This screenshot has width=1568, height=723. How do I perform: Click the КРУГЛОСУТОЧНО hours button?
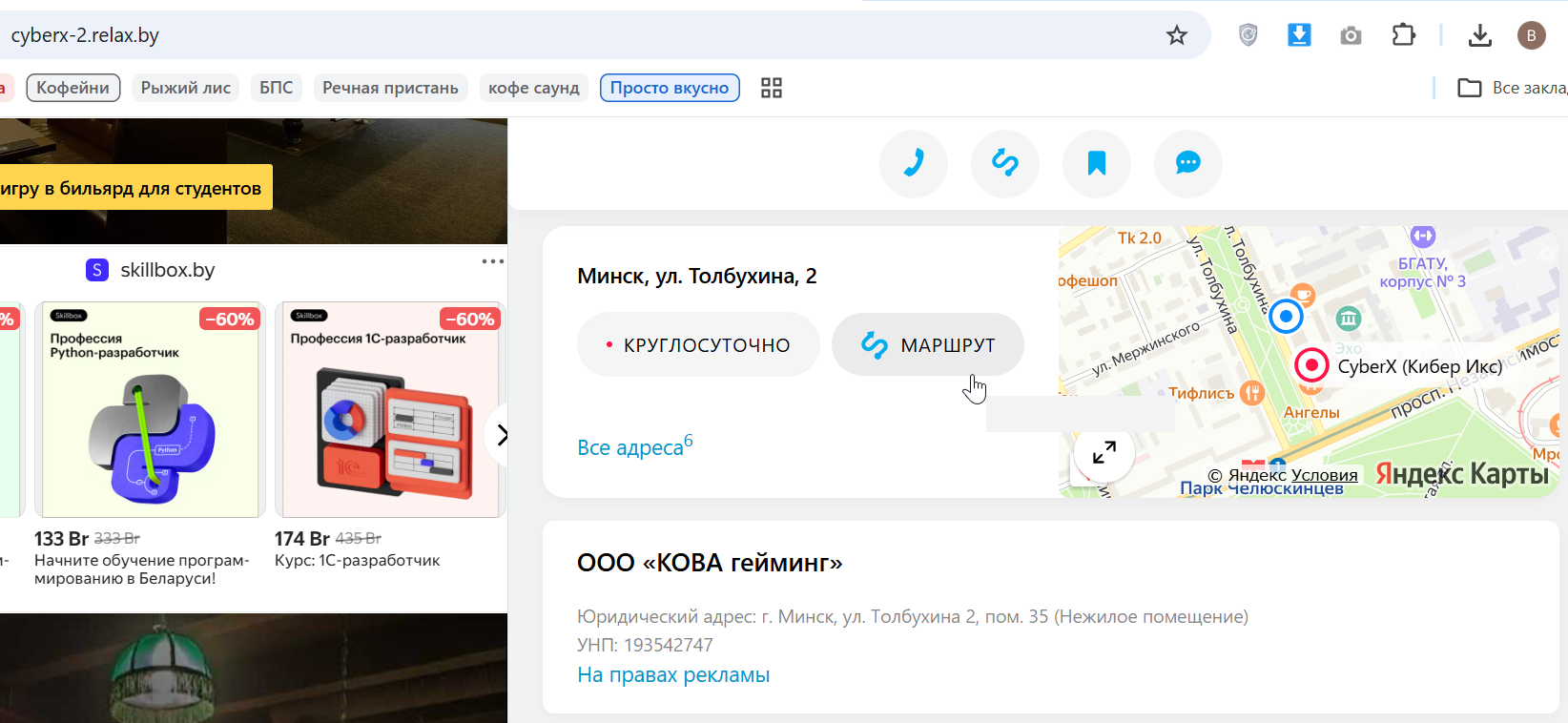pyautogui.click(x=698, y=344)
